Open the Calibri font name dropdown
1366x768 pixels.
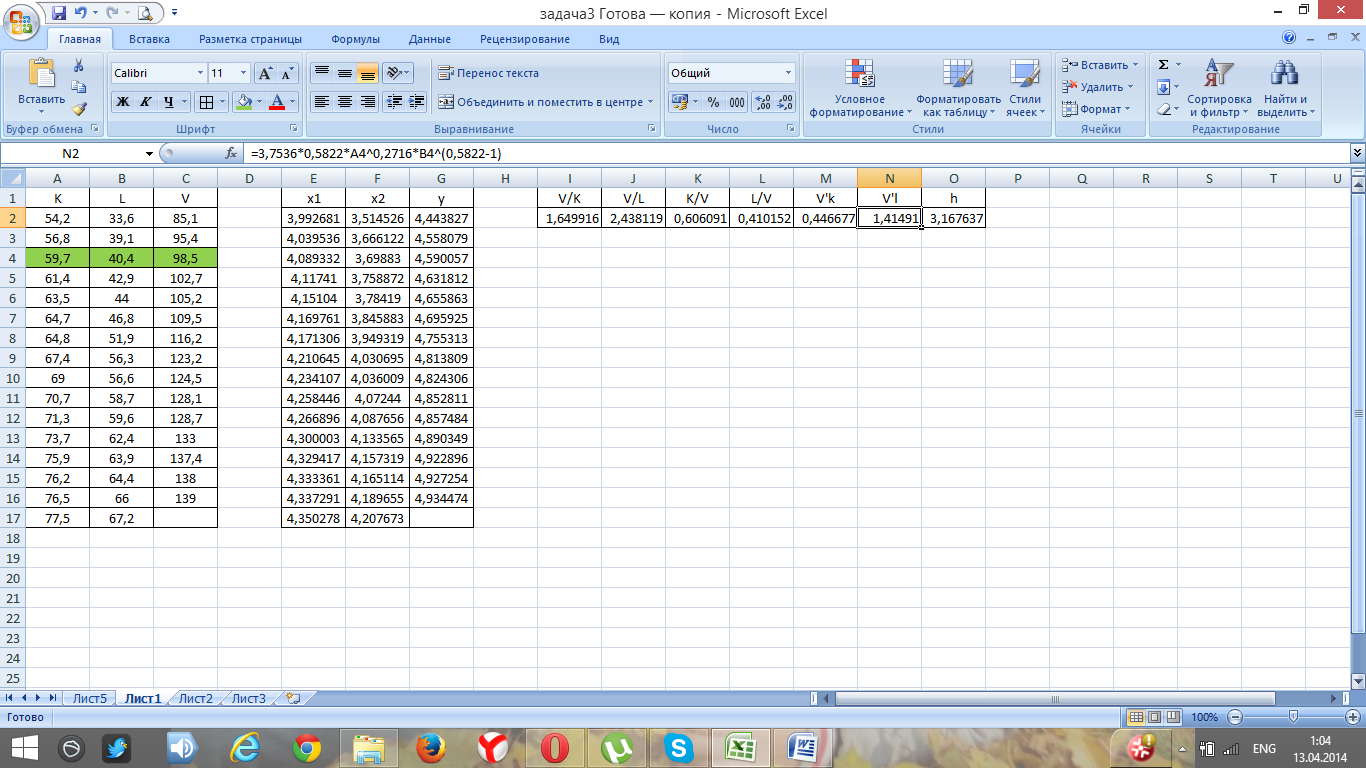pyautogui.click(x=198, y=73)
